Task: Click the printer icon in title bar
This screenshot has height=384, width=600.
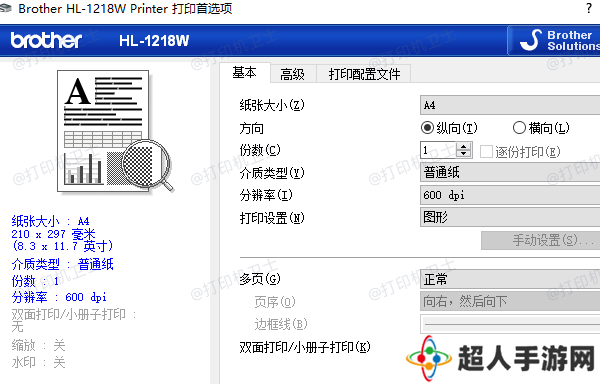Action: pos(5,8)
